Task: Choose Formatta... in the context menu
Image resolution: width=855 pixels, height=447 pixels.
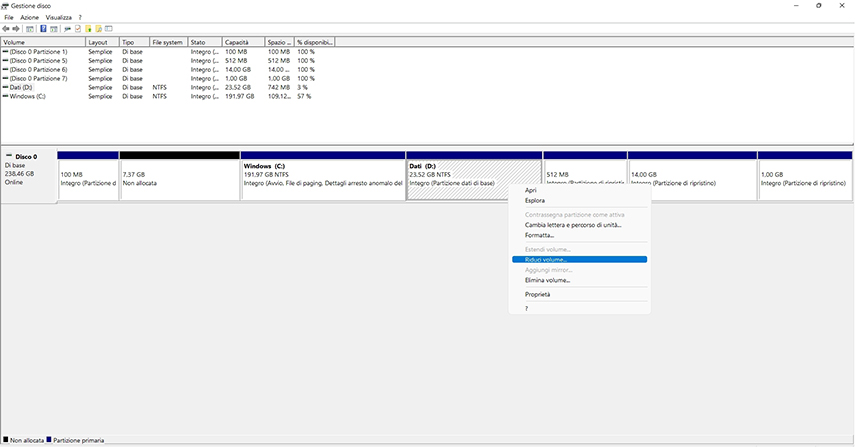Action: [539, 235]
